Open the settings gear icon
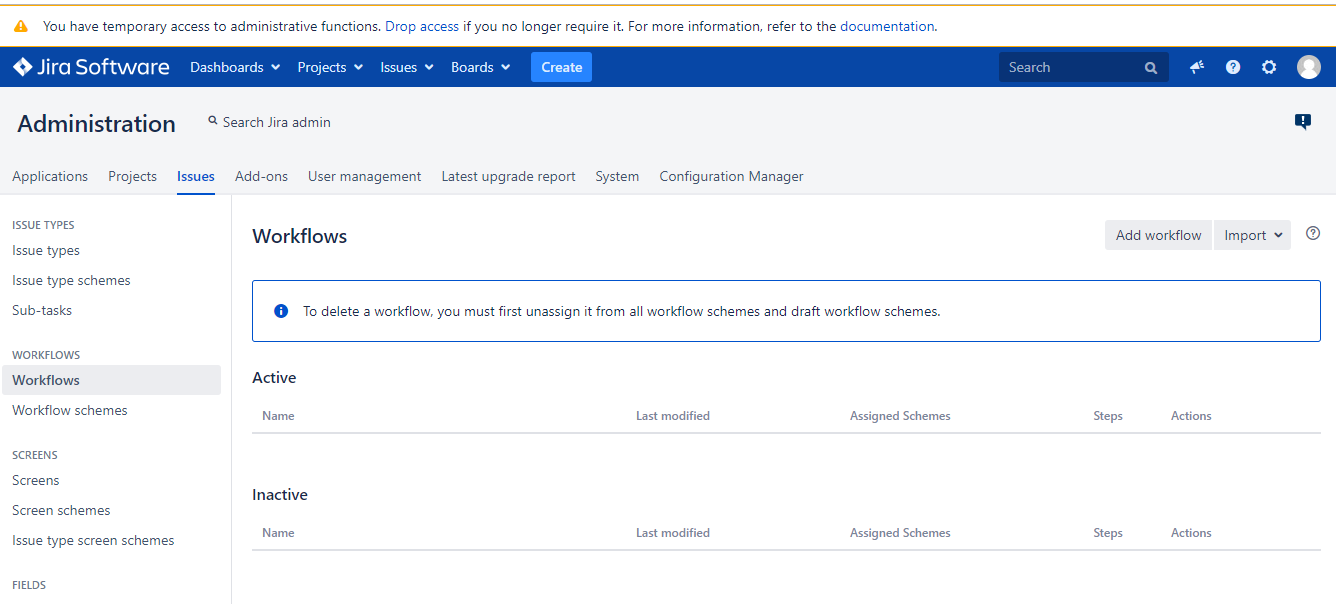Viewport: 1336px width, 604px height. 1269,67
